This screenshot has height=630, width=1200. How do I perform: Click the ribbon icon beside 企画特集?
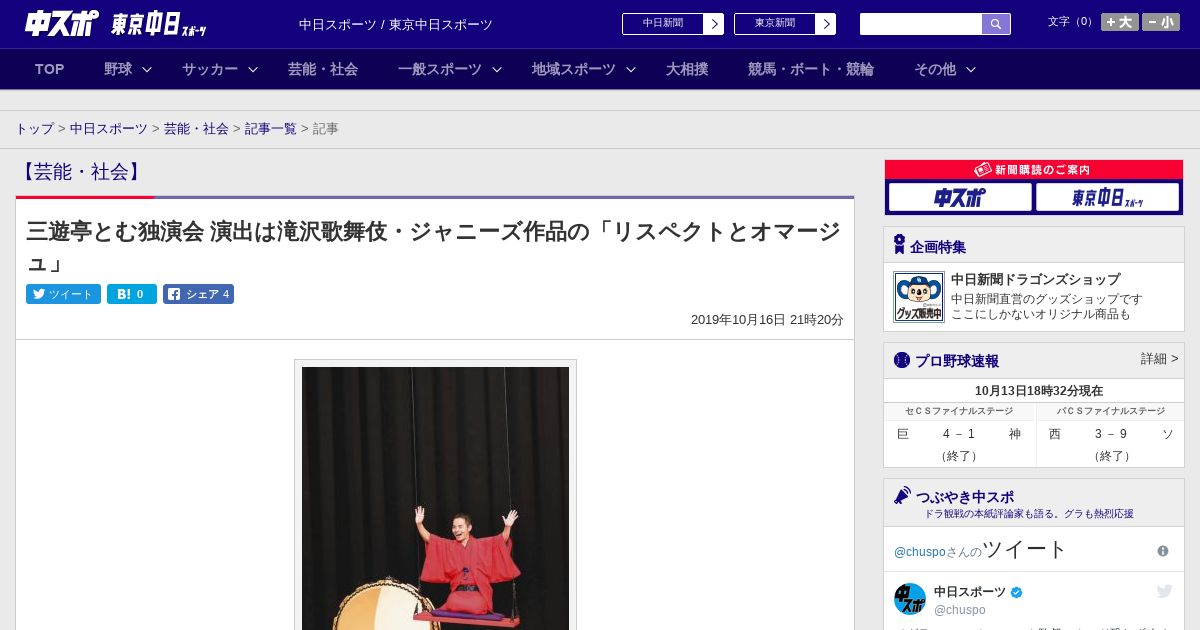point(899,245)
